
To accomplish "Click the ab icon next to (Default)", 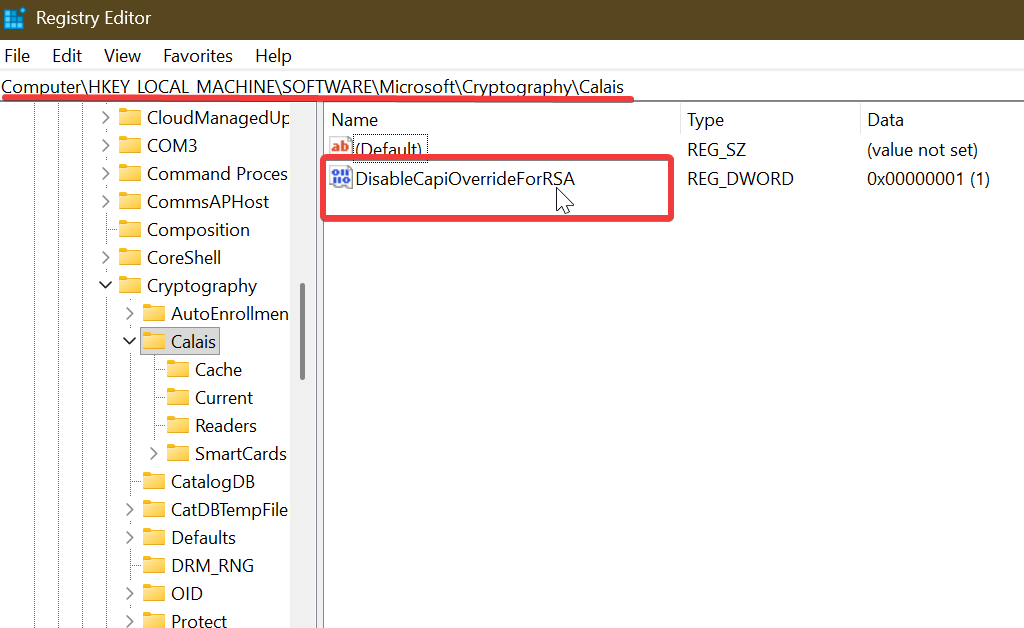I will [339, 148].
